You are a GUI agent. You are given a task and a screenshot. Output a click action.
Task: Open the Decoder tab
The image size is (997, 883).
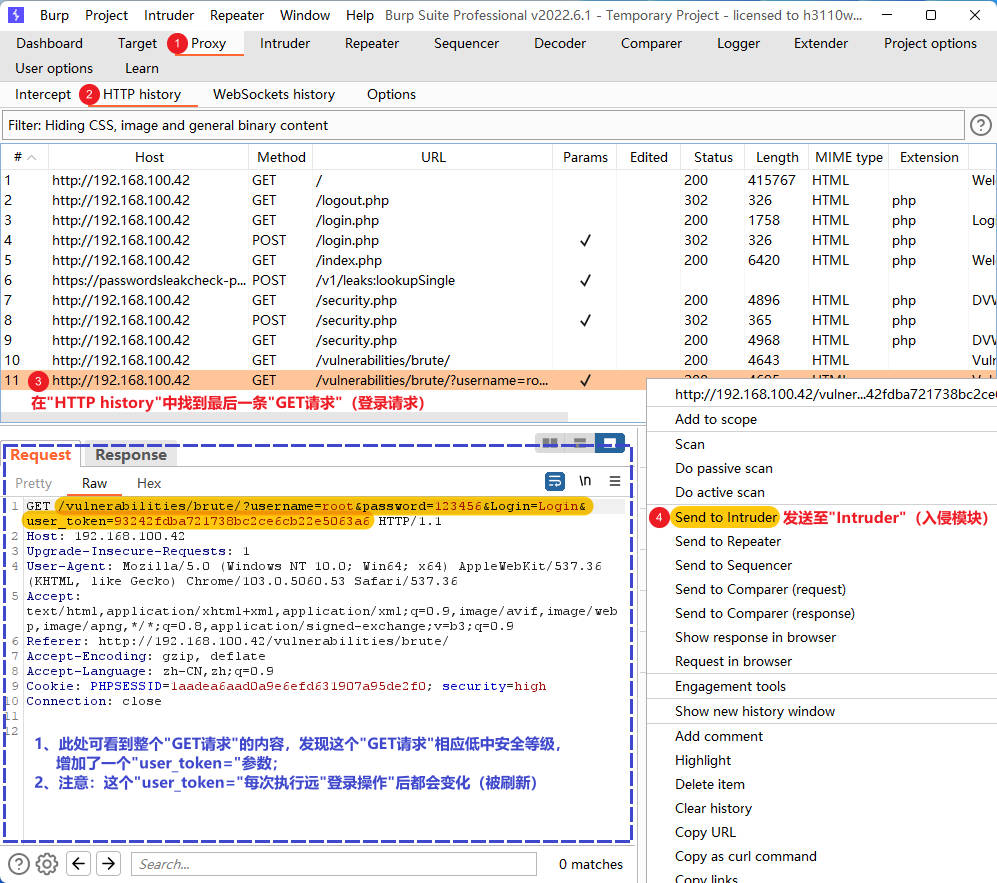[560, 43]
